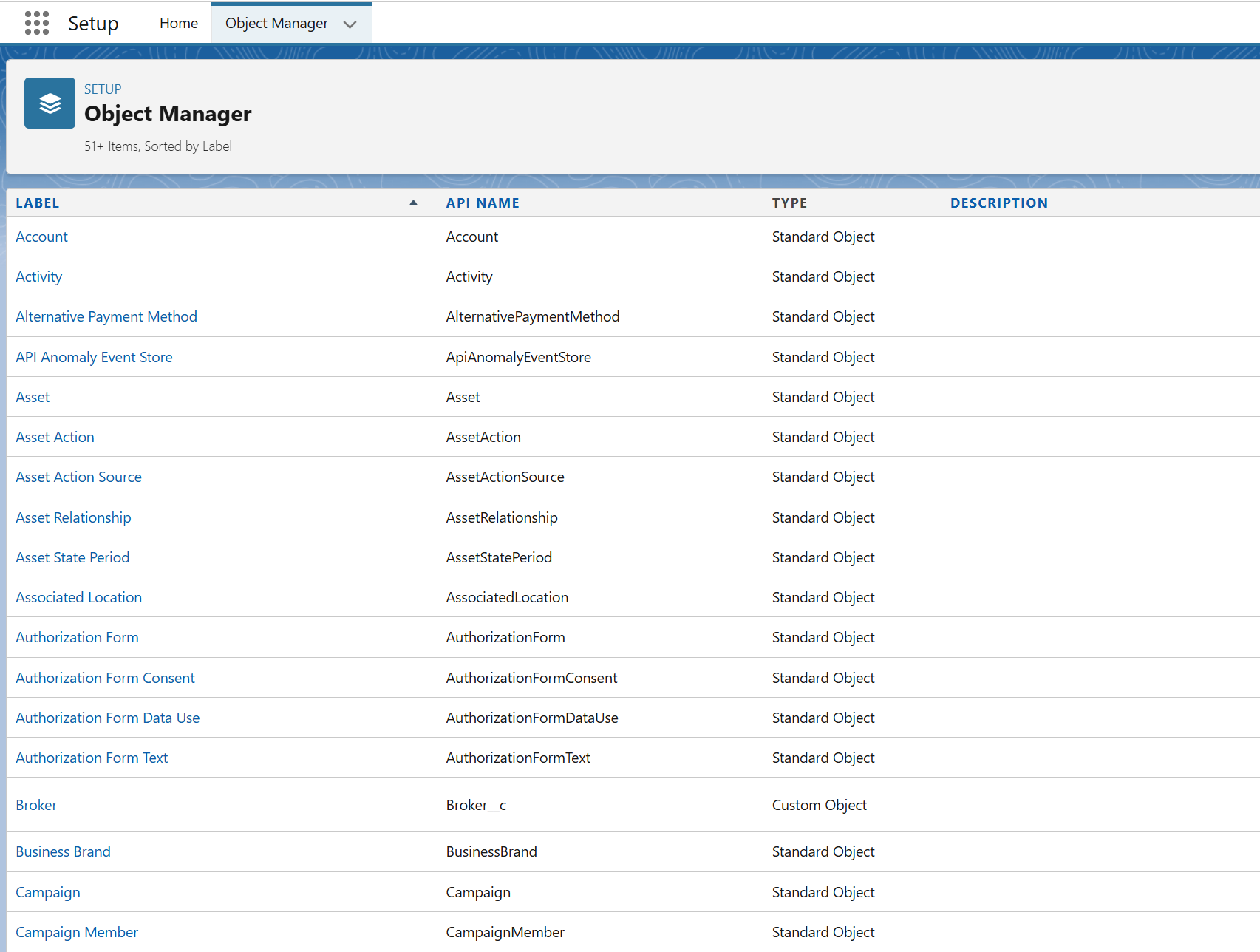Click the Label sort ascending arrow
The width and height of the screenshot is (1260, 952).
[413, 203]
